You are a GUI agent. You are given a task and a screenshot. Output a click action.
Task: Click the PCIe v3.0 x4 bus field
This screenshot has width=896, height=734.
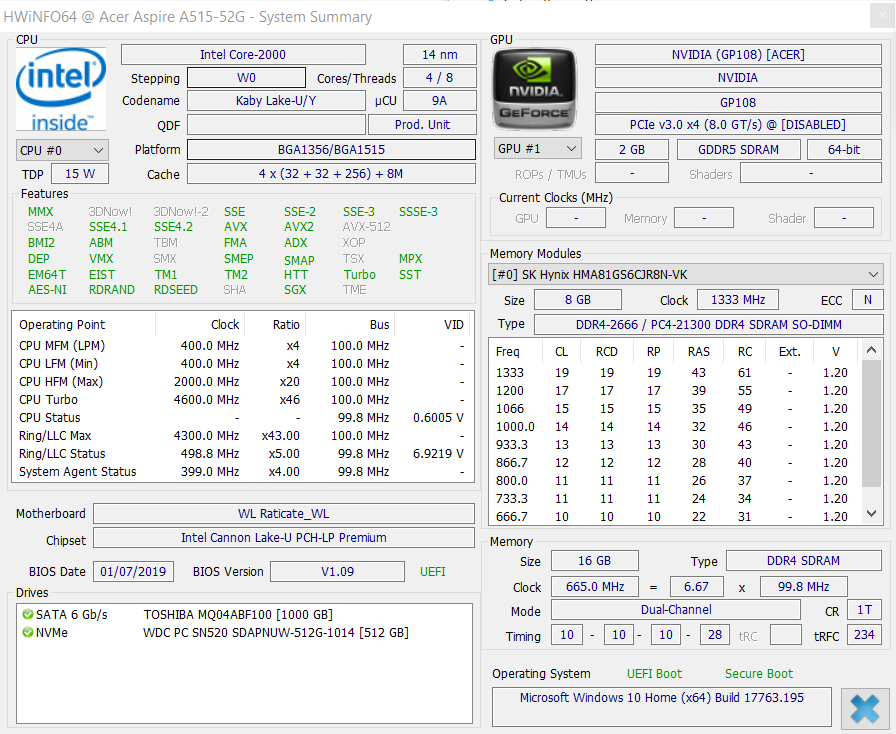(738, 125)
